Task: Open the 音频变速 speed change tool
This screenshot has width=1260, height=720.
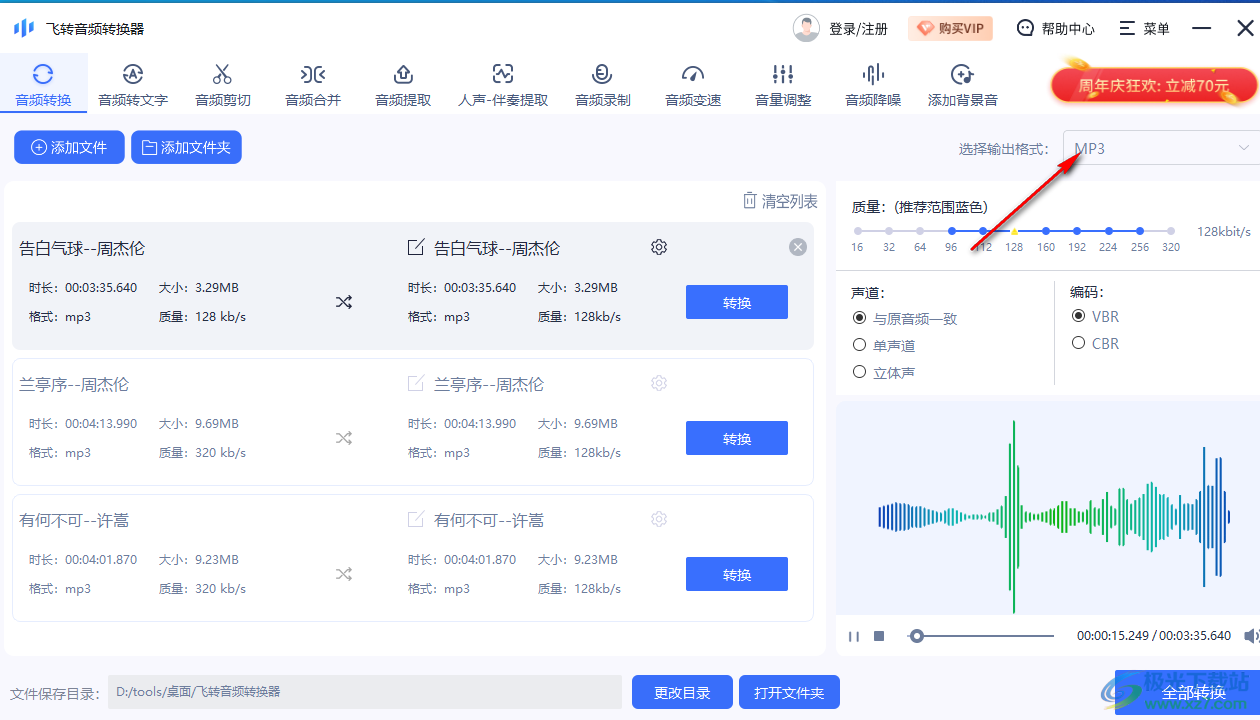Action: (x=692, y=83)
